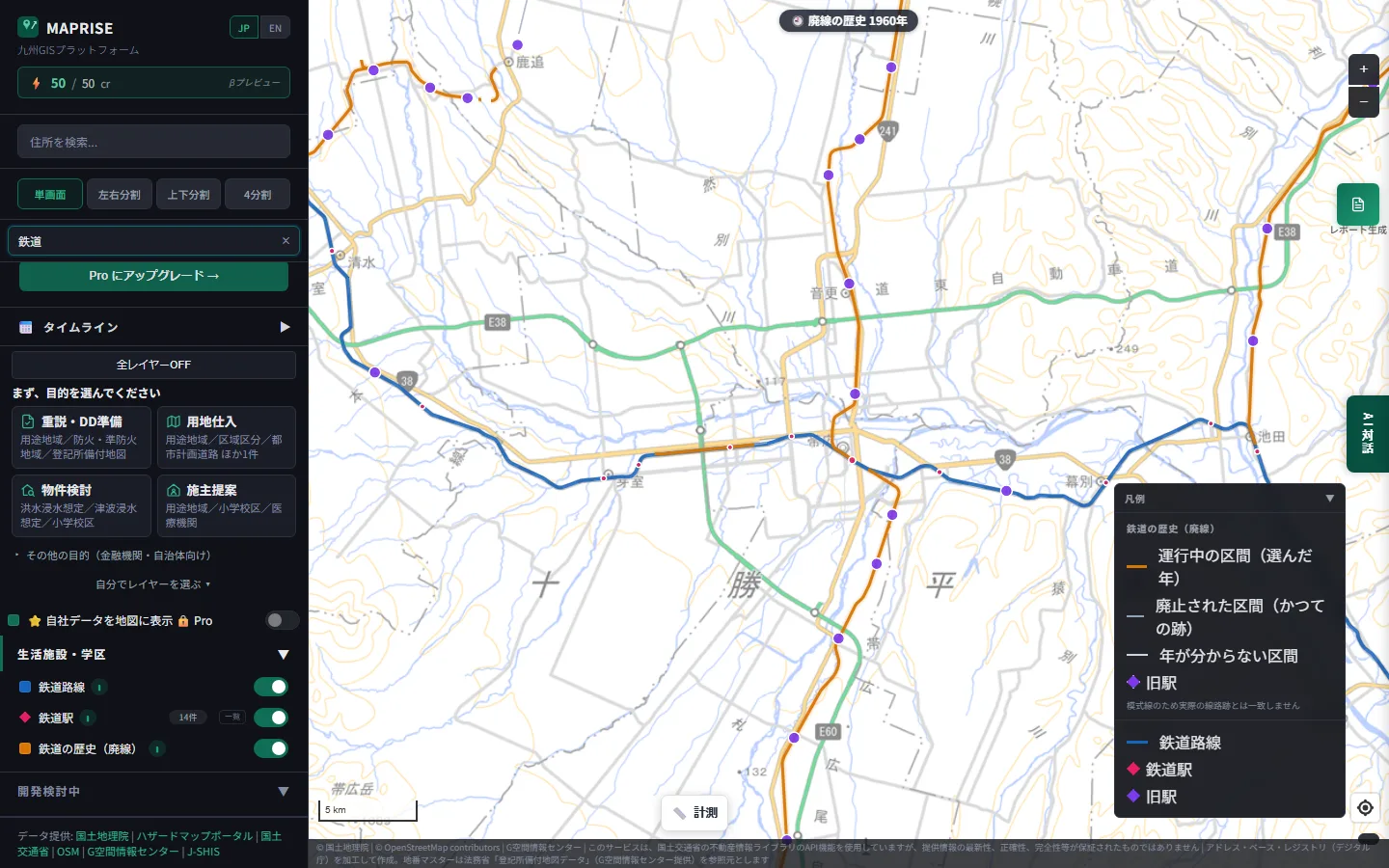Click the 14件 count badge
Image resolution: width=1389 pixels, height=868 pixels.
pos(188,718)
